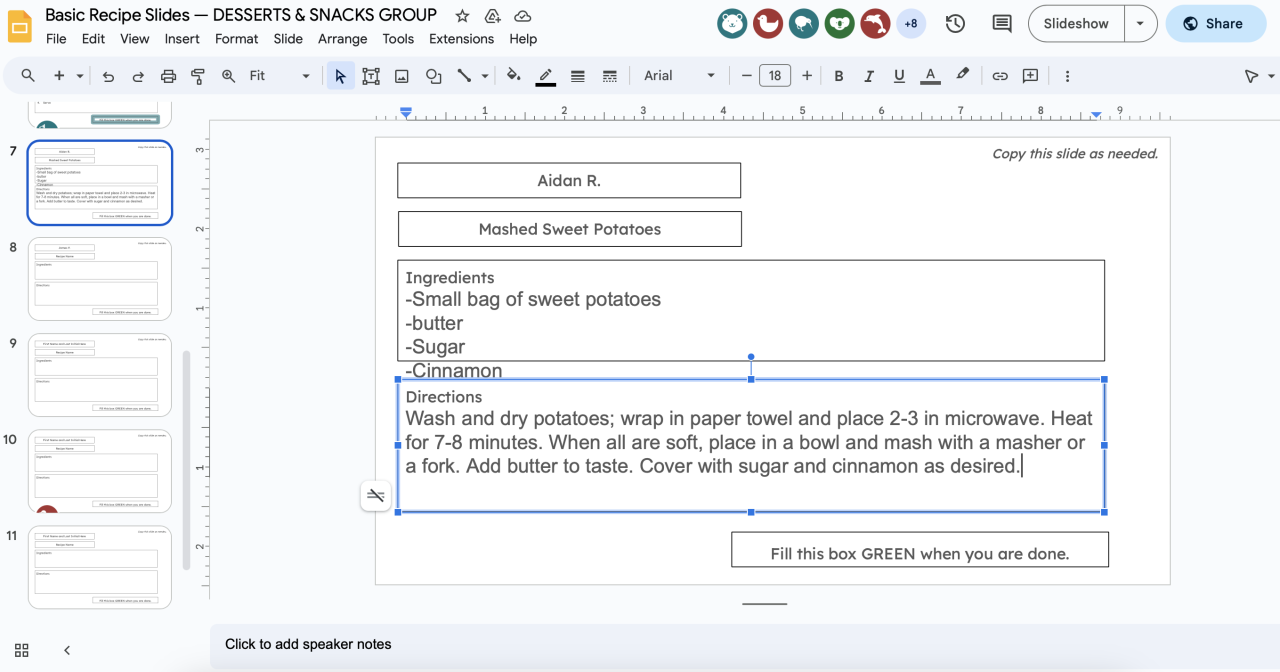Screen dimensions: 1280x672
Task: Click the Share button
Action: click(x=1216, y=24)
